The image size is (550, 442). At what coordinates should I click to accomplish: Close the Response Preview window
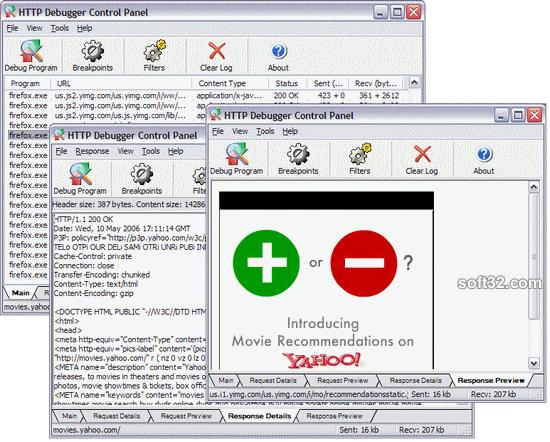[535, 115]
